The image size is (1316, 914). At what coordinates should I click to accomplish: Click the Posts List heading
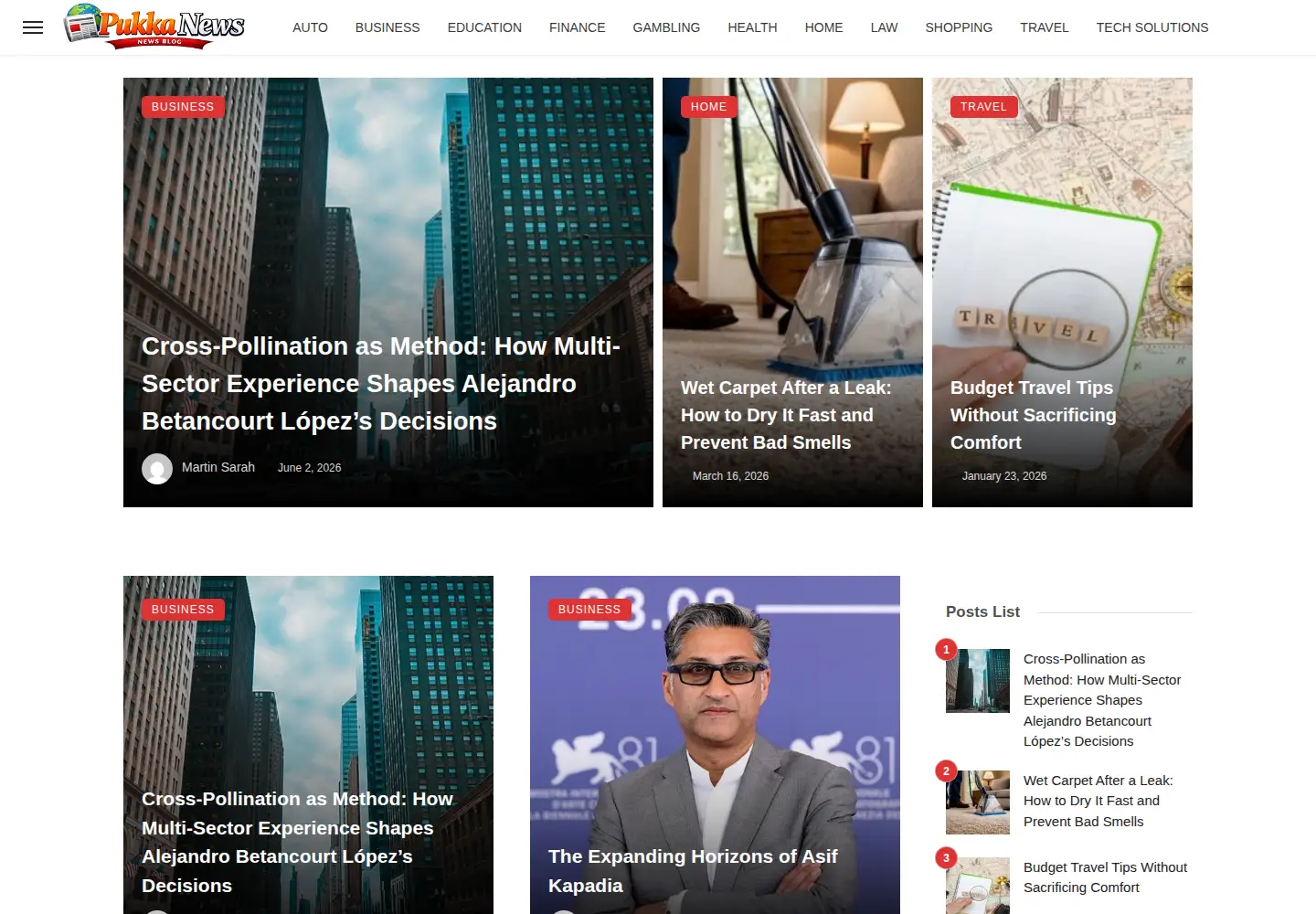coord(982,612)
